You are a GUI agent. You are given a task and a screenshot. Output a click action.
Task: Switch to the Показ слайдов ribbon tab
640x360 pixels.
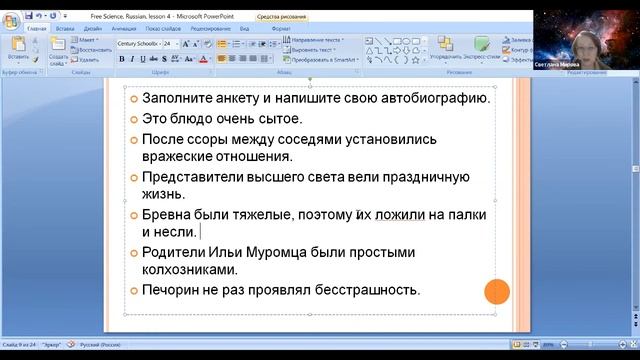(163, 29)
